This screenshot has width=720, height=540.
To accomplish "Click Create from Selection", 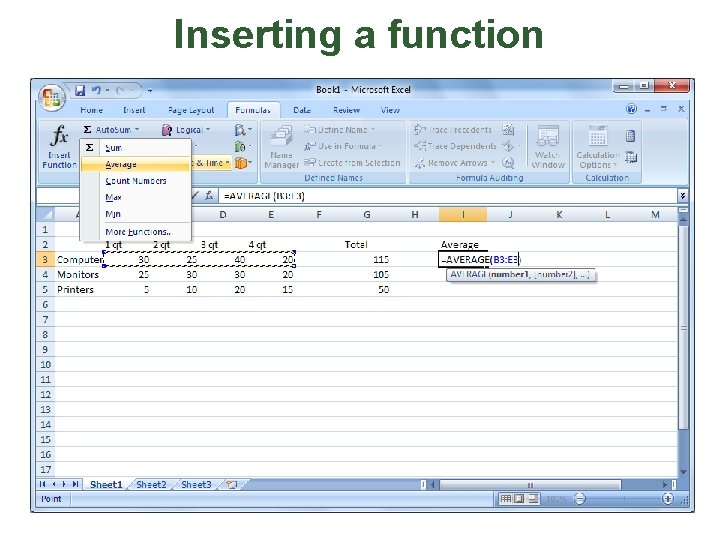I will (x=352, y=163).
